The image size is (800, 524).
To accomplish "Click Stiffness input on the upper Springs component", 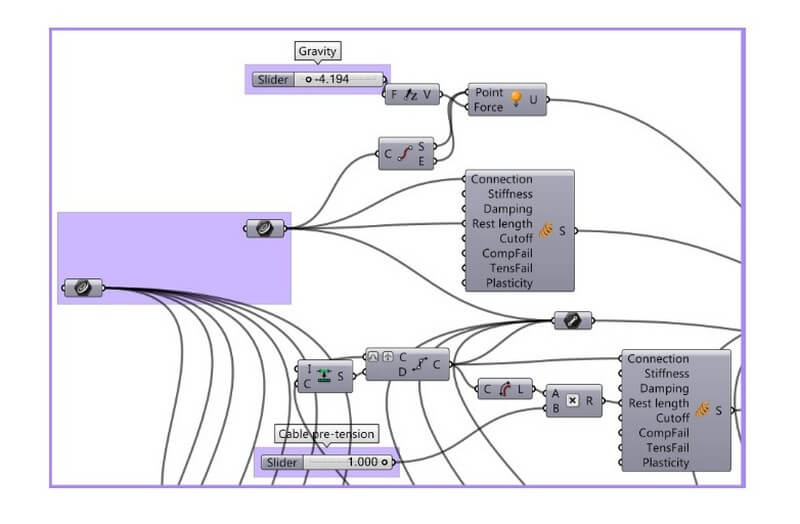I will [x=509, y=194].
